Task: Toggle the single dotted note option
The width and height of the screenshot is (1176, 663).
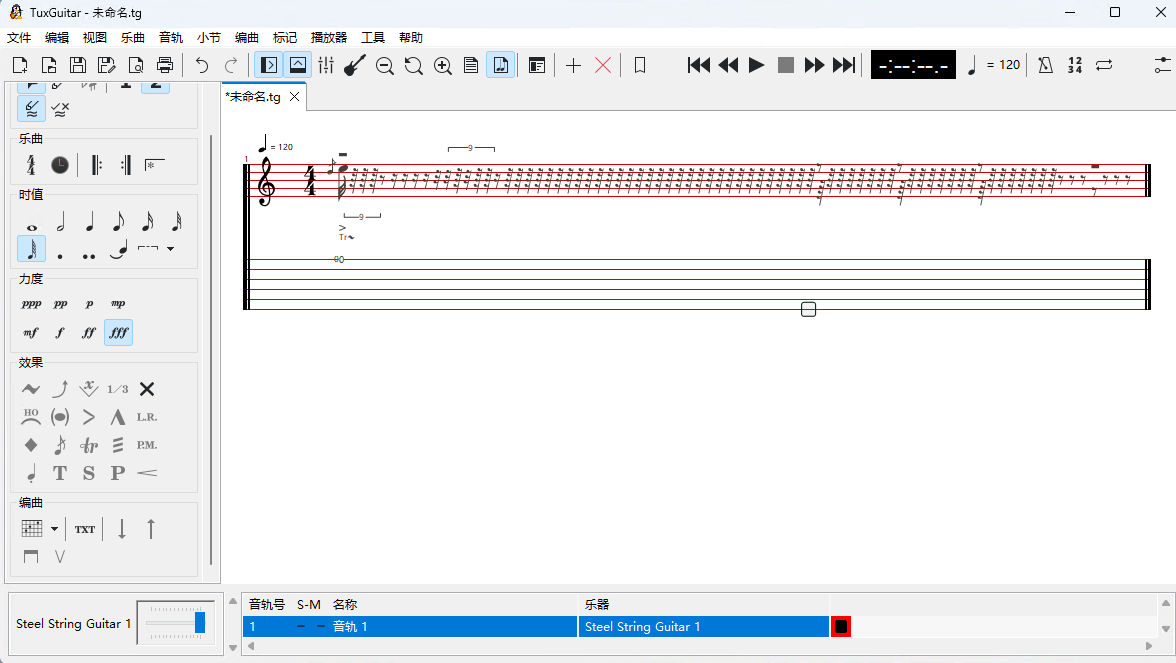Action: tap(60, 256)
